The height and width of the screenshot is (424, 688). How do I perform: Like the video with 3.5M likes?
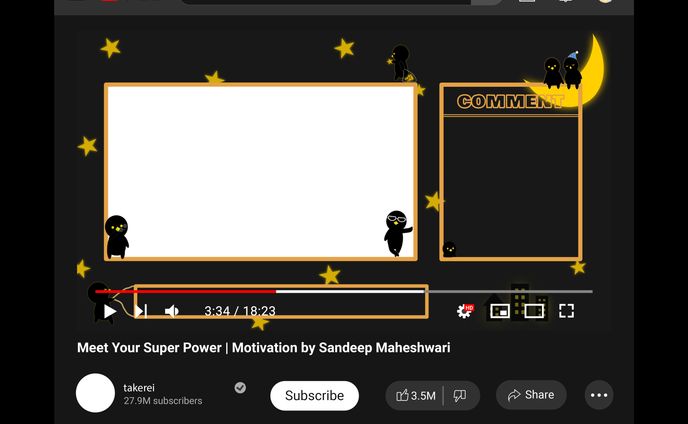[416, 395]
